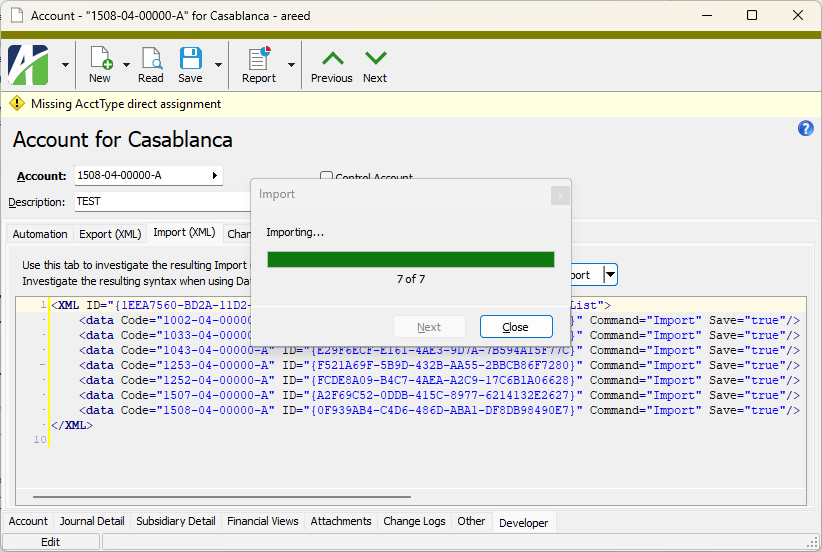
Task: Open the Subsidiary Detail tab
Action: click(176, 521)
